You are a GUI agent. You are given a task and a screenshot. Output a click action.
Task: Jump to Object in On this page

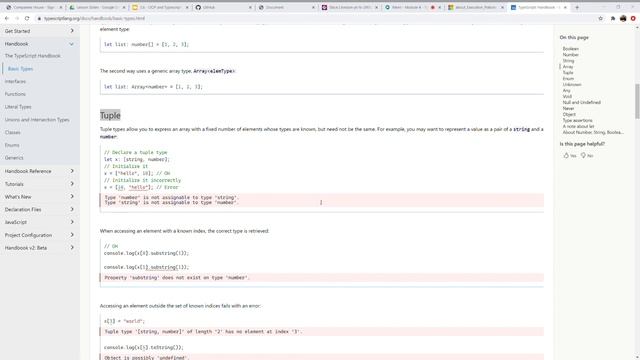[x=569, y=115]
